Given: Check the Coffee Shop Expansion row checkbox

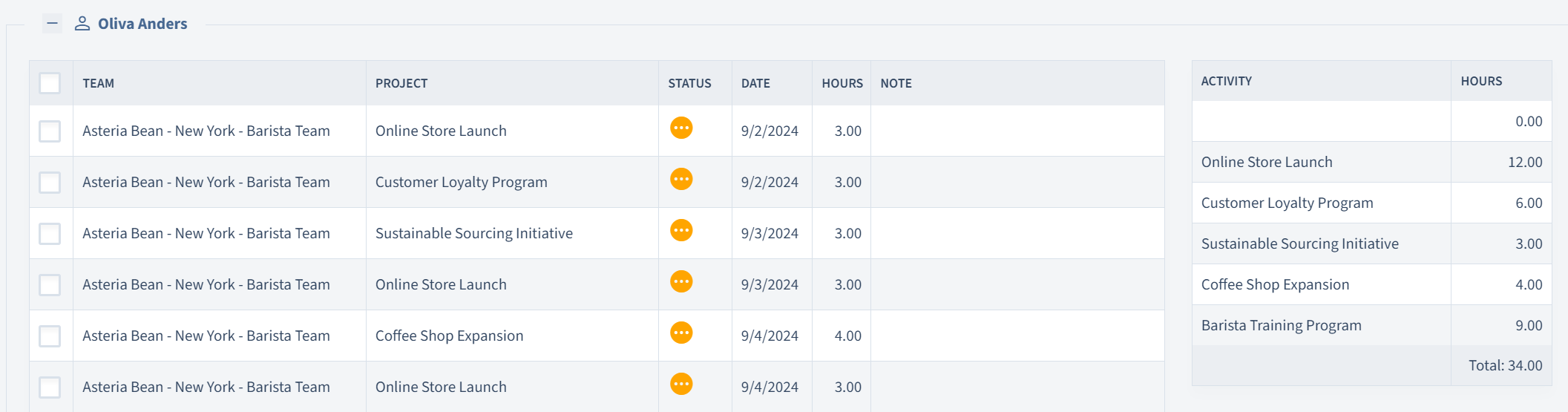Looking at the screenshot, I should click(50, 336).
